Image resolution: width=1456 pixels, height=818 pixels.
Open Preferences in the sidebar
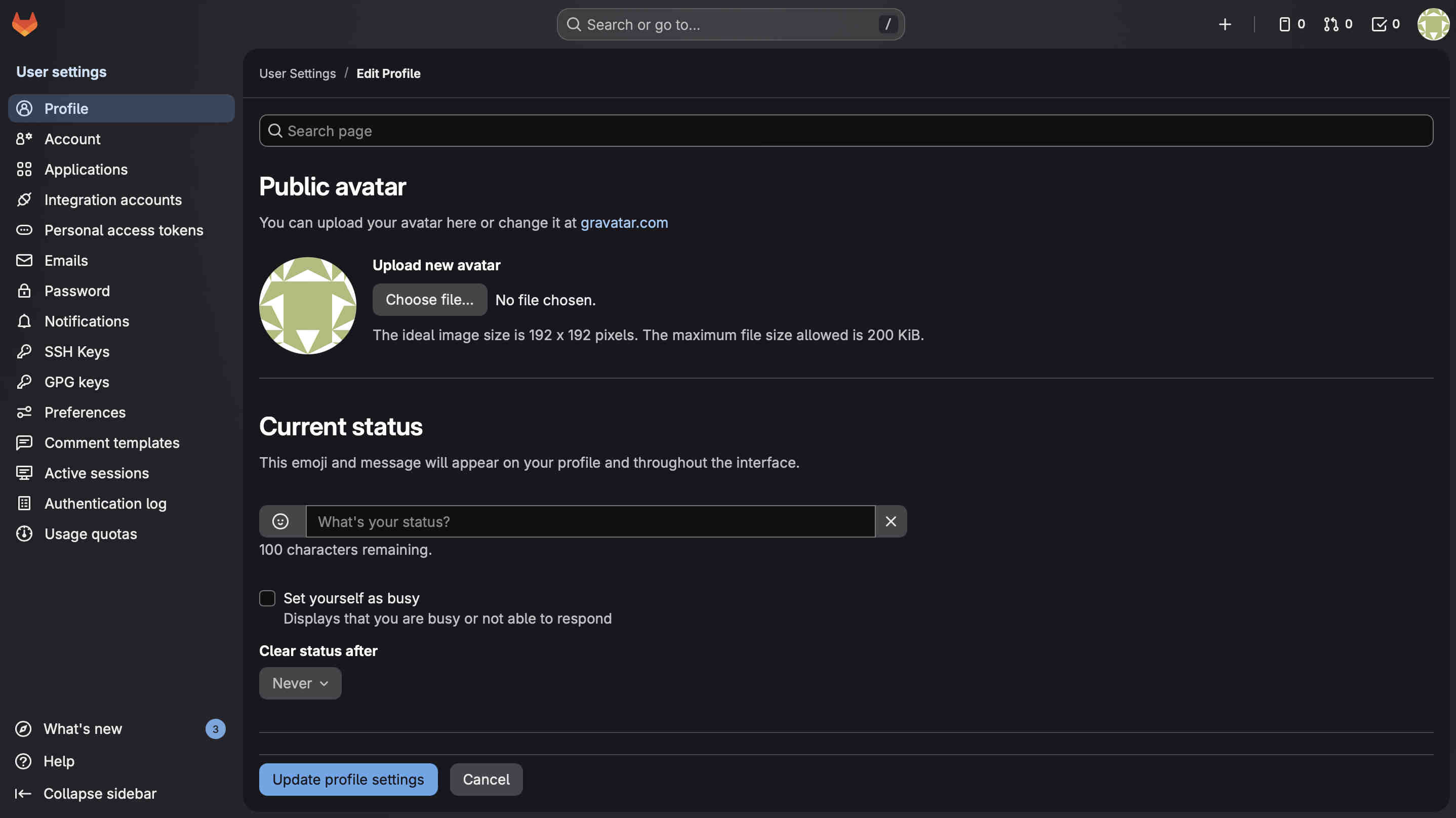[x=85, y=412]
